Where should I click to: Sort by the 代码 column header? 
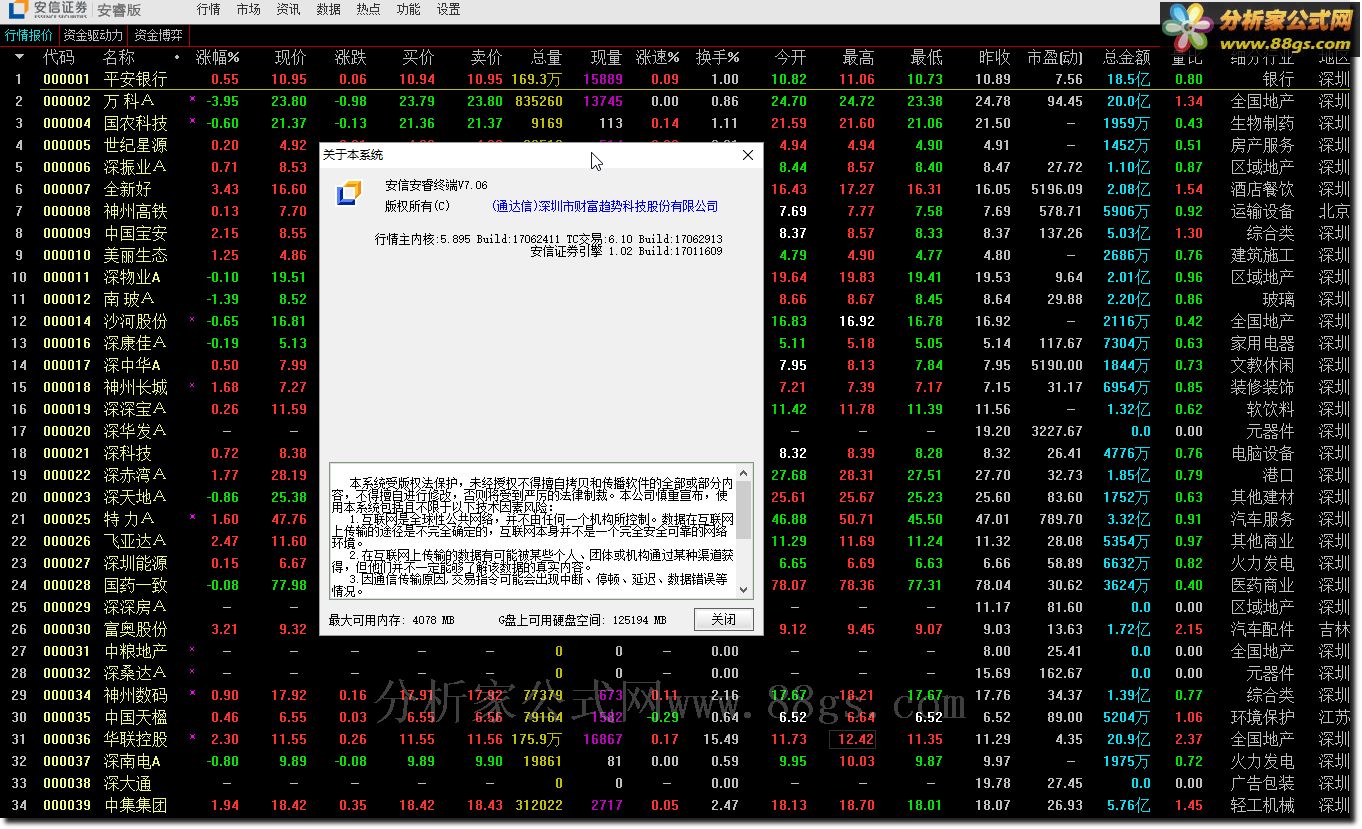(58, 57)
